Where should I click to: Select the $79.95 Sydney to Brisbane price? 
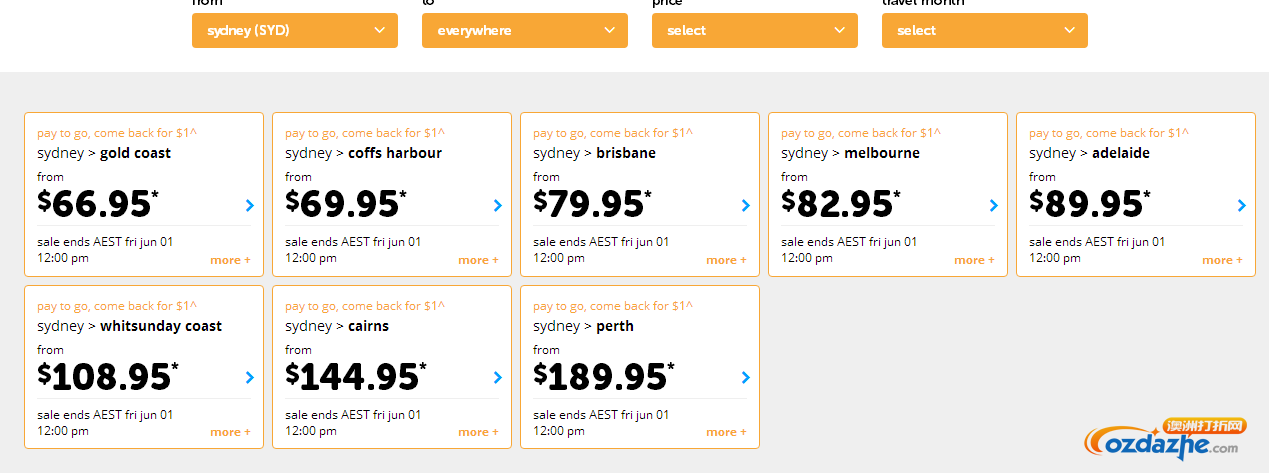[592, 203]
